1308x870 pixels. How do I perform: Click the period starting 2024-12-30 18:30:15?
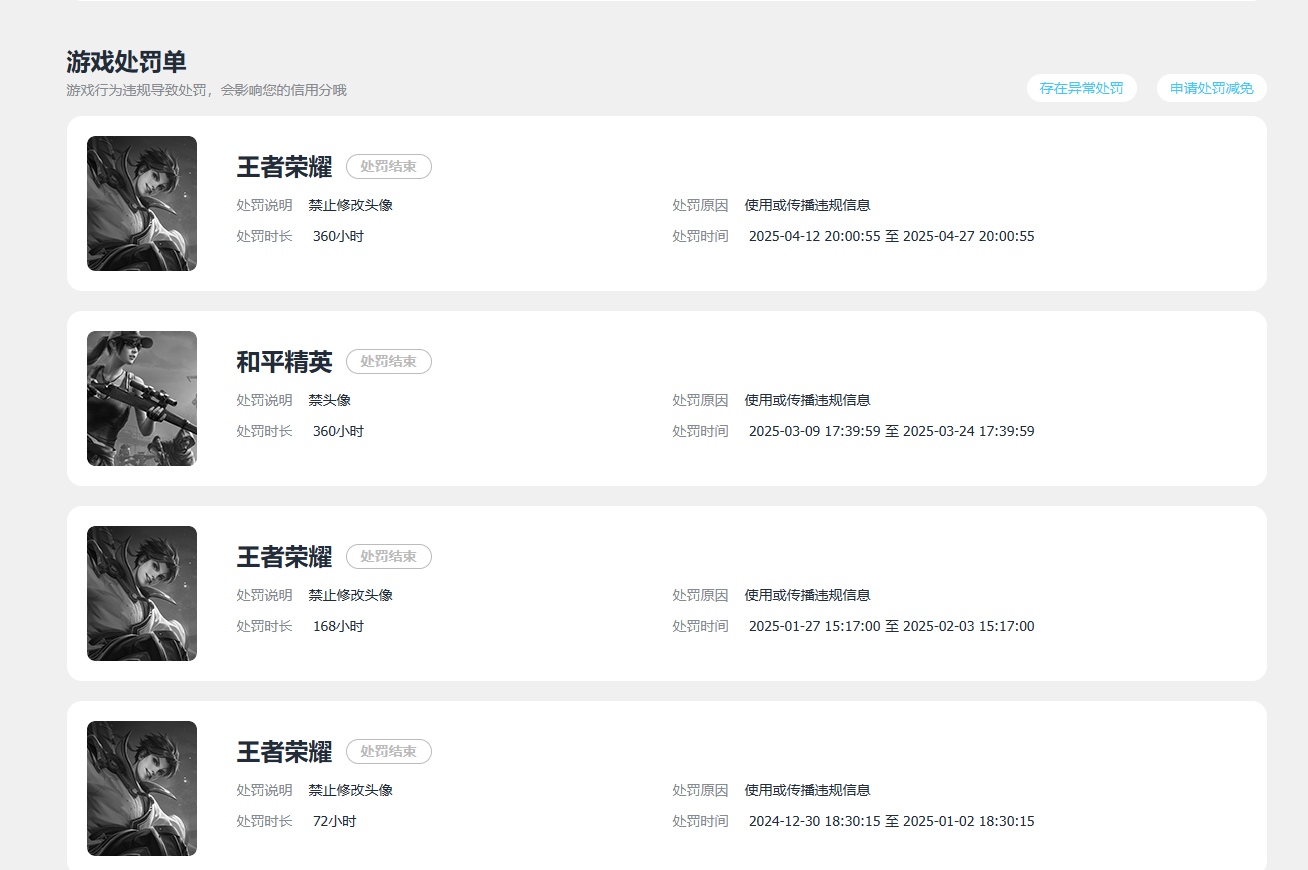[x=892, y=821]
